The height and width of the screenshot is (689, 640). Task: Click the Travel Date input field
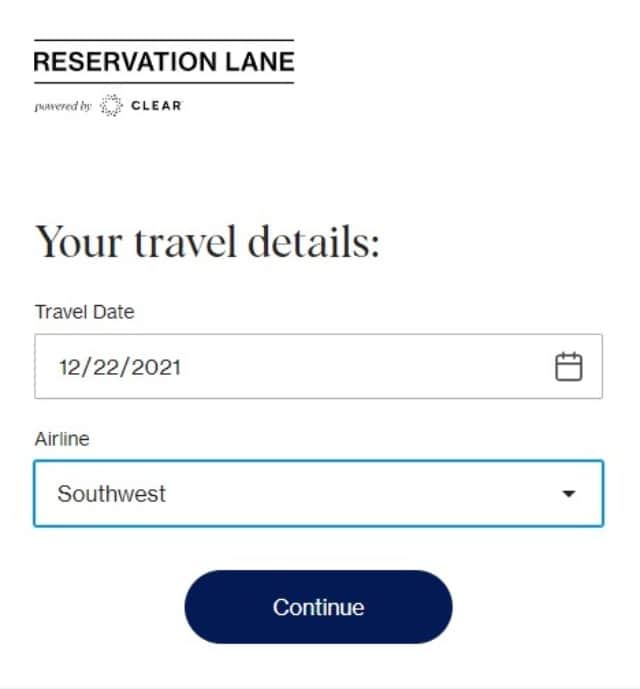click(x=319, y=366)
